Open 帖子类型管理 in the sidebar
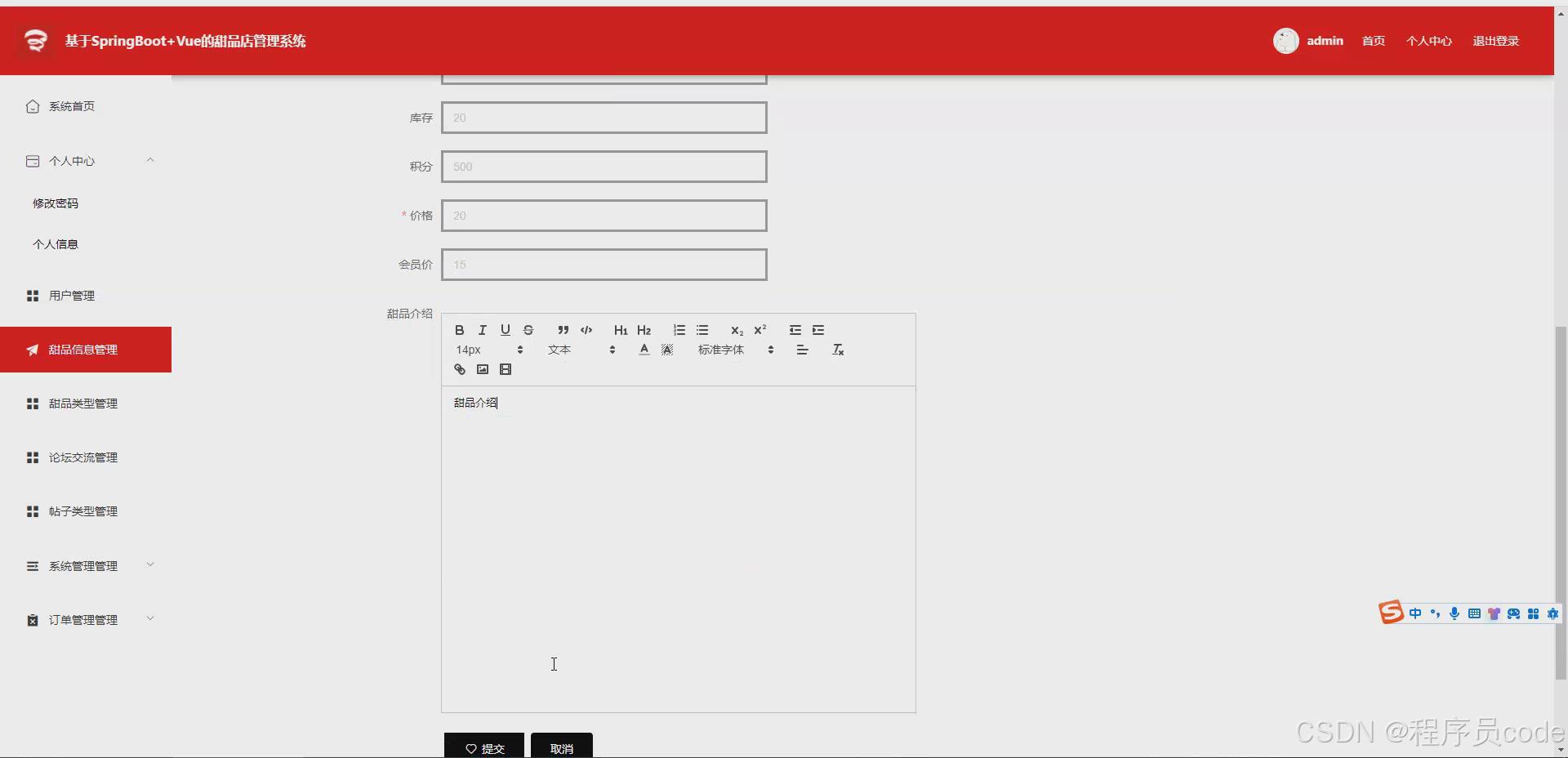The width and height of the screenshot is (1568, 758). [86, 511]
